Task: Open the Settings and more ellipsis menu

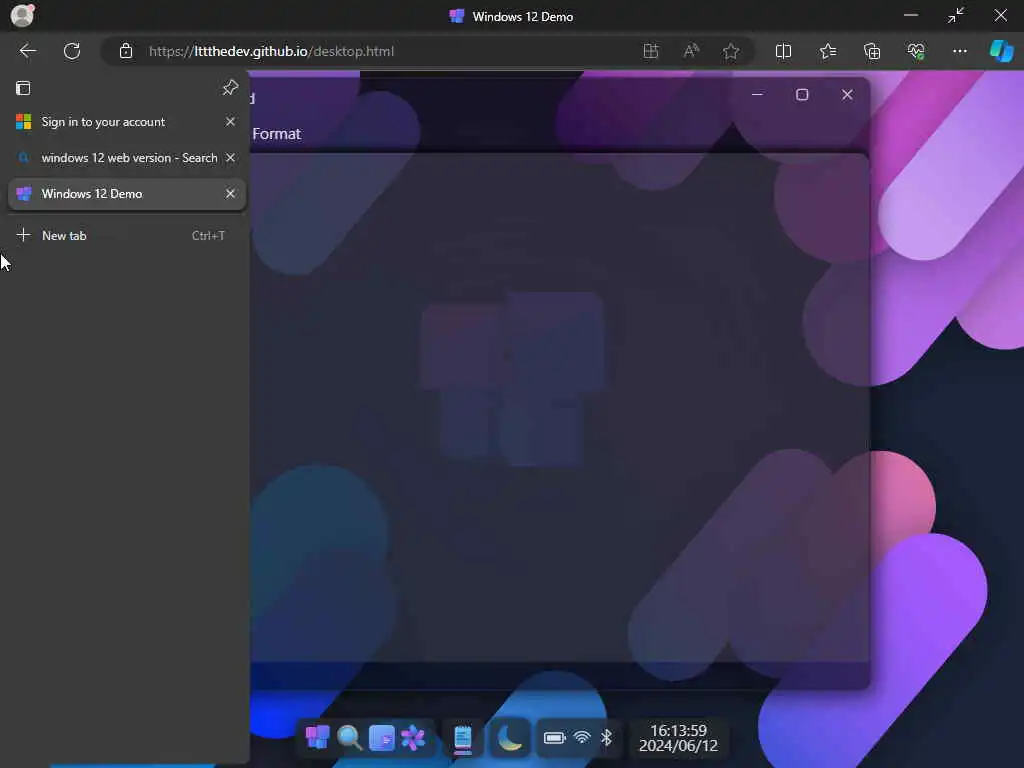Action: 959,51
